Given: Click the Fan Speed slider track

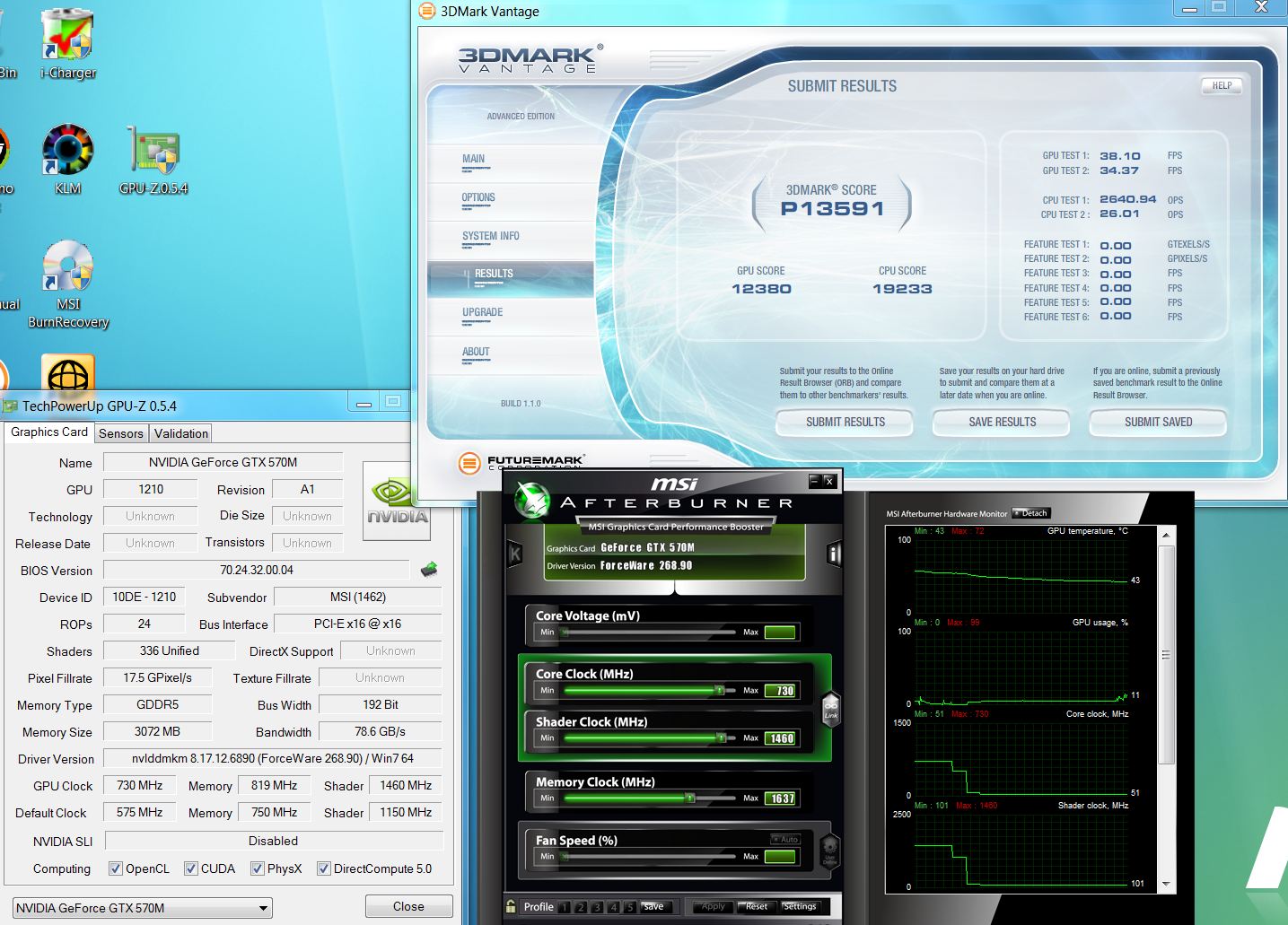Looking at the screenshot, I should pos(648,856).
